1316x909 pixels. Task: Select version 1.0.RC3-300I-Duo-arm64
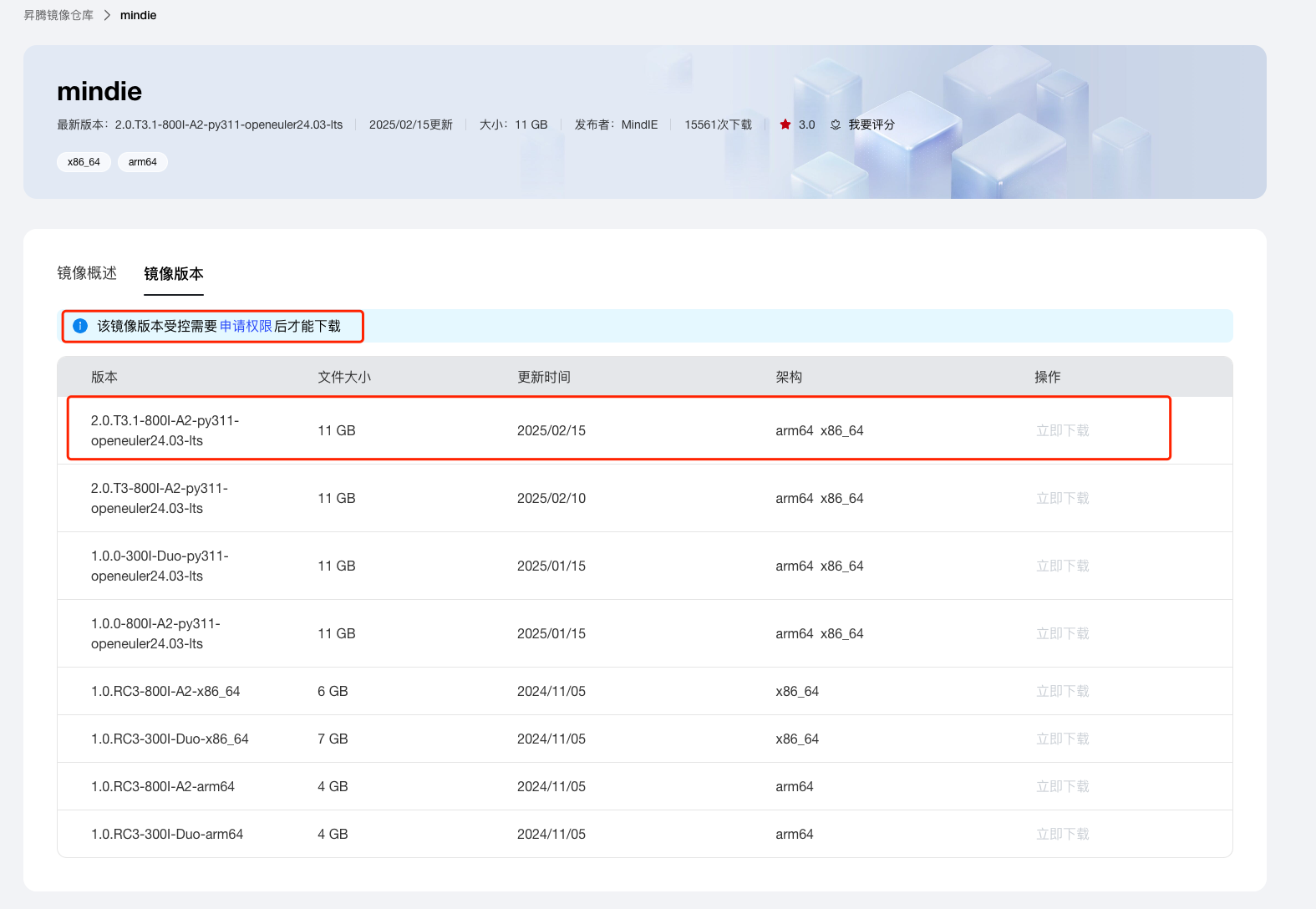click(x=167, y=834)
